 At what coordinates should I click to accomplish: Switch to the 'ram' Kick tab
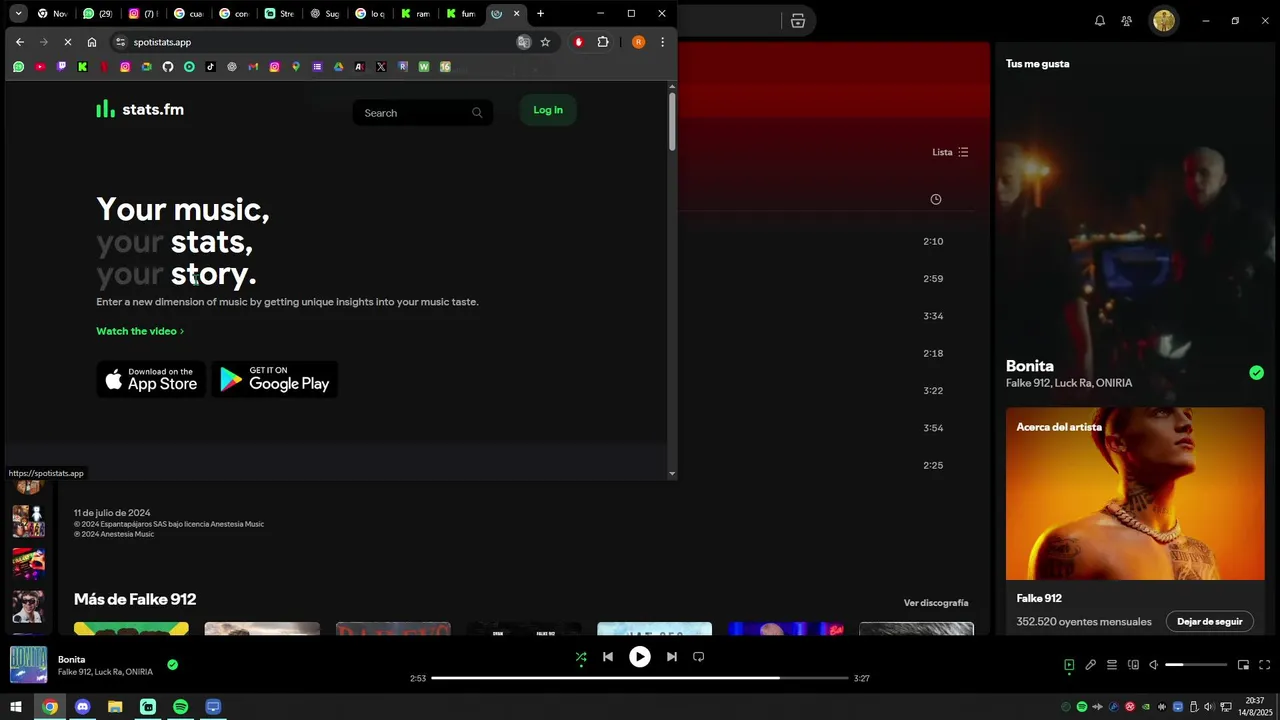416,14
